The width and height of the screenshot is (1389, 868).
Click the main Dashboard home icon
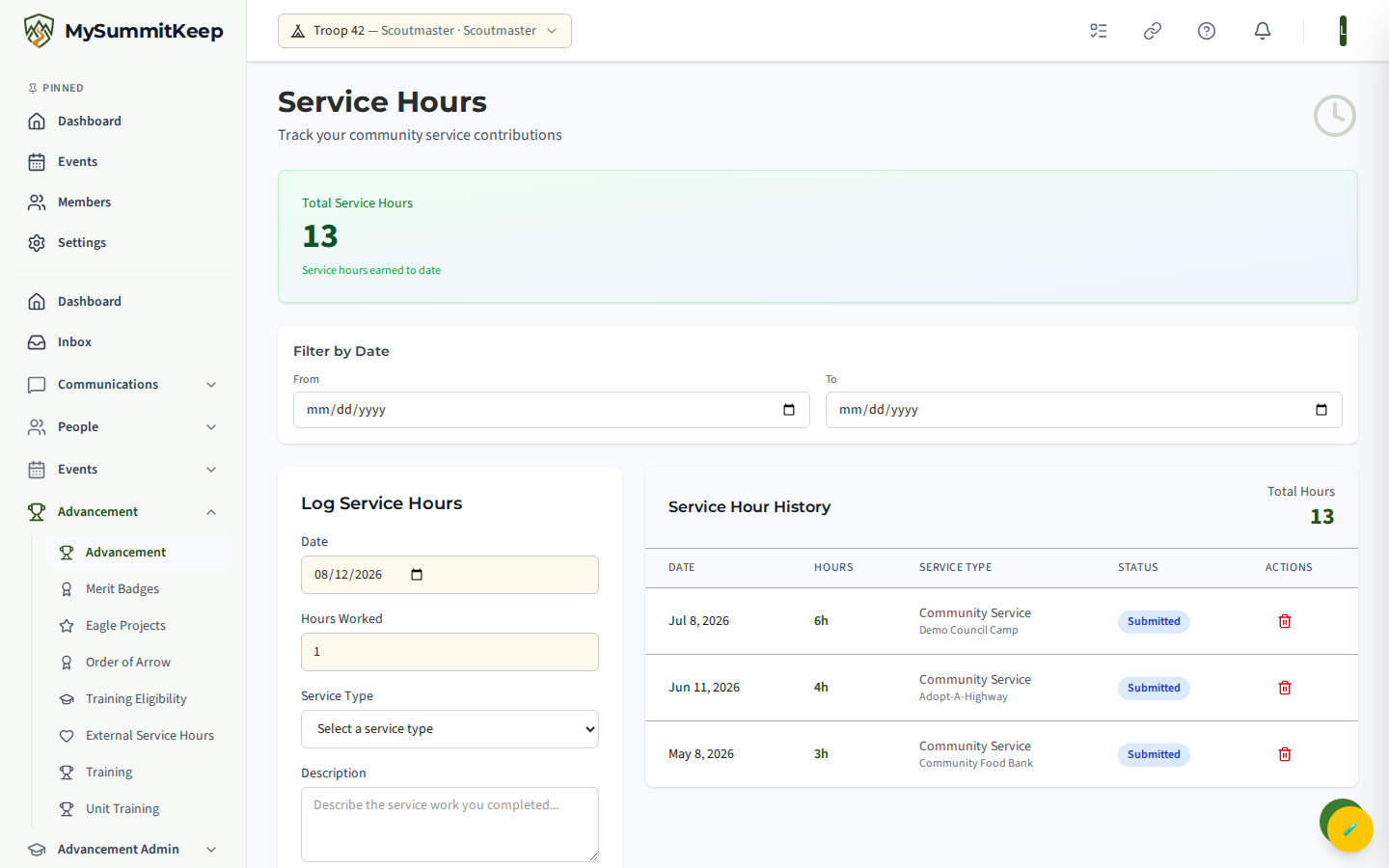click(x=37, y=302)
